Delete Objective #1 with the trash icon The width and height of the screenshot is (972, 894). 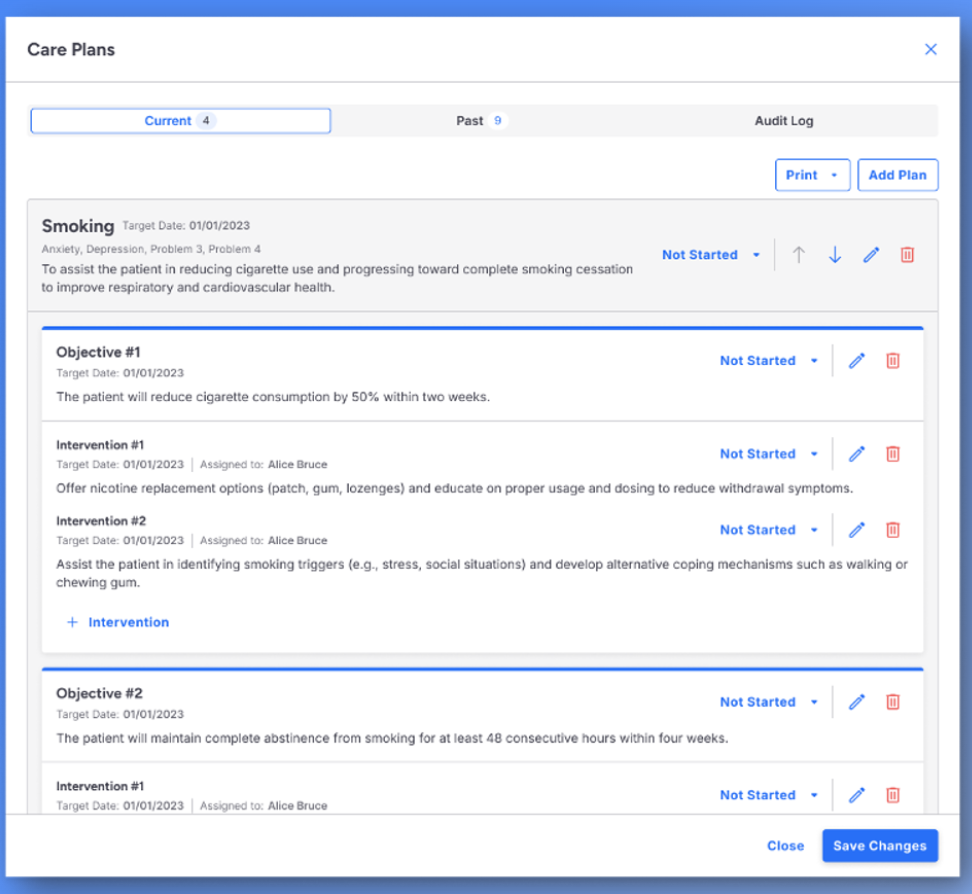point(893,361)
